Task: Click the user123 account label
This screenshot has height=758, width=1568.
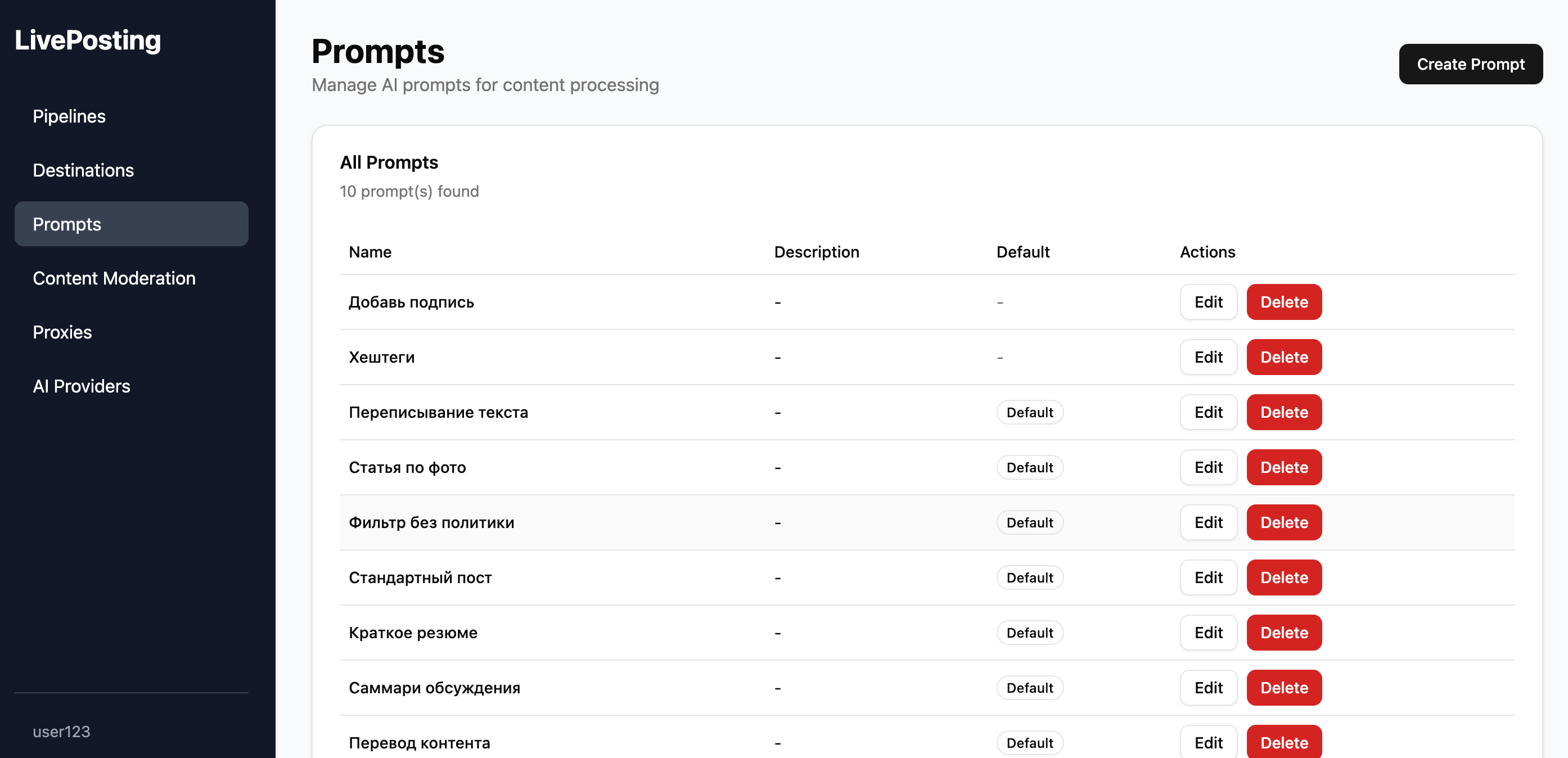Action: (x=61, y=731)
